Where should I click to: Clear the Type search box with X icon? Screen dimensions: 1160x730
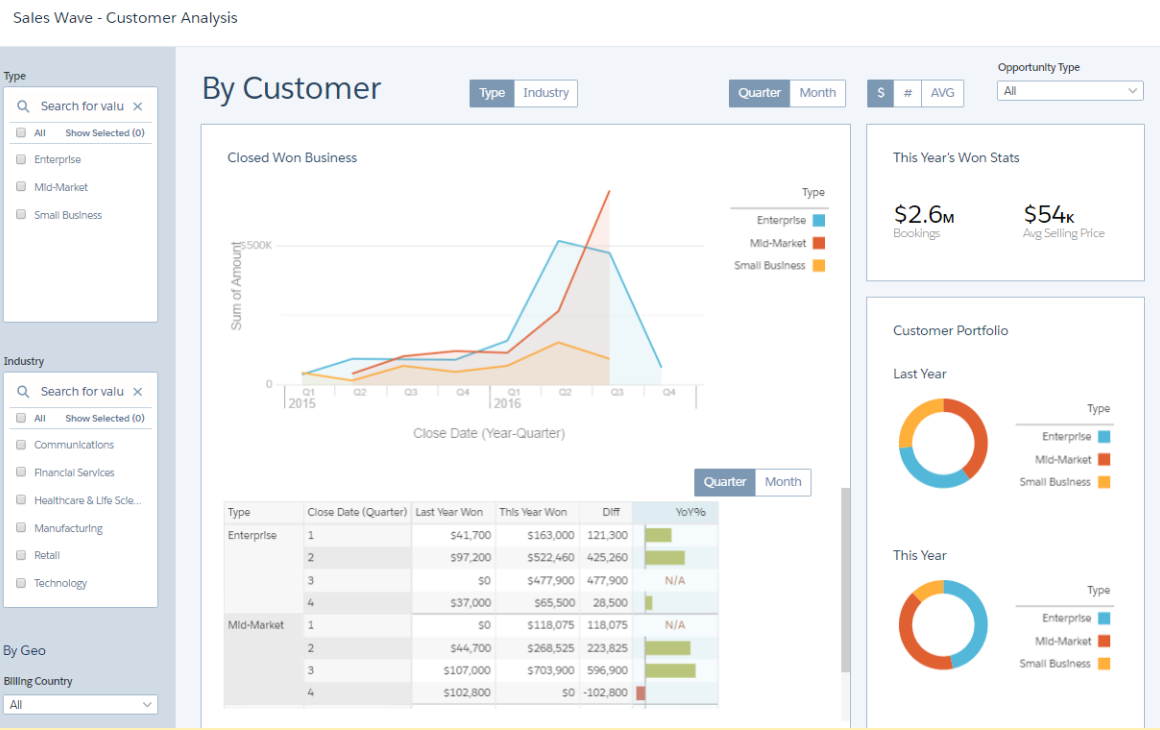[138, 106]
